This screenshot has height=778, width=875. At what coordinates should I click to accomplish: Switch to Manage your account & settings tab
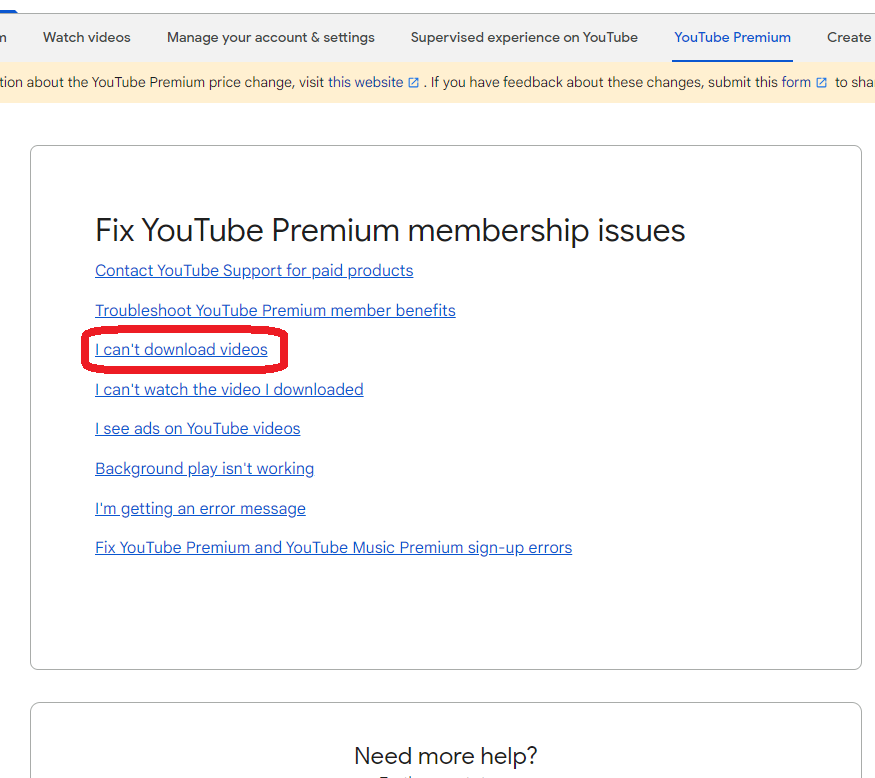(x=271, y=37)
